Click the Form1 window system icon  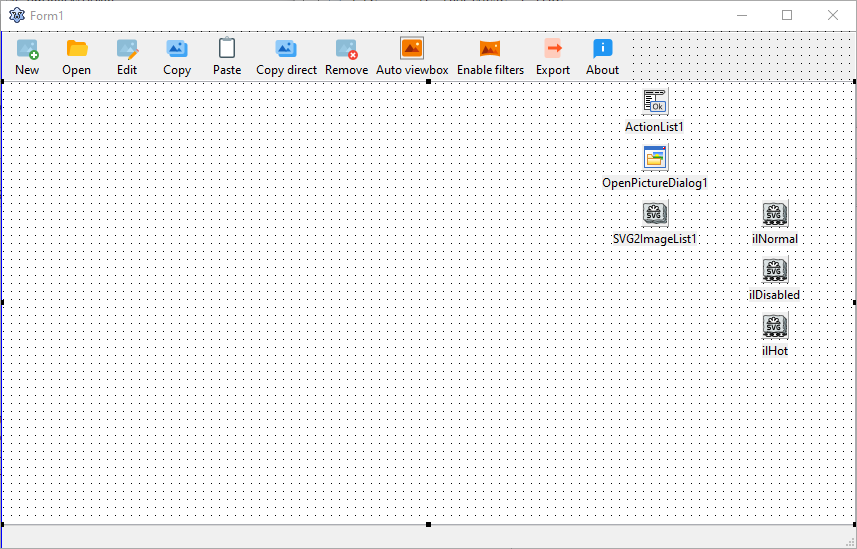(x=16, y=15)
